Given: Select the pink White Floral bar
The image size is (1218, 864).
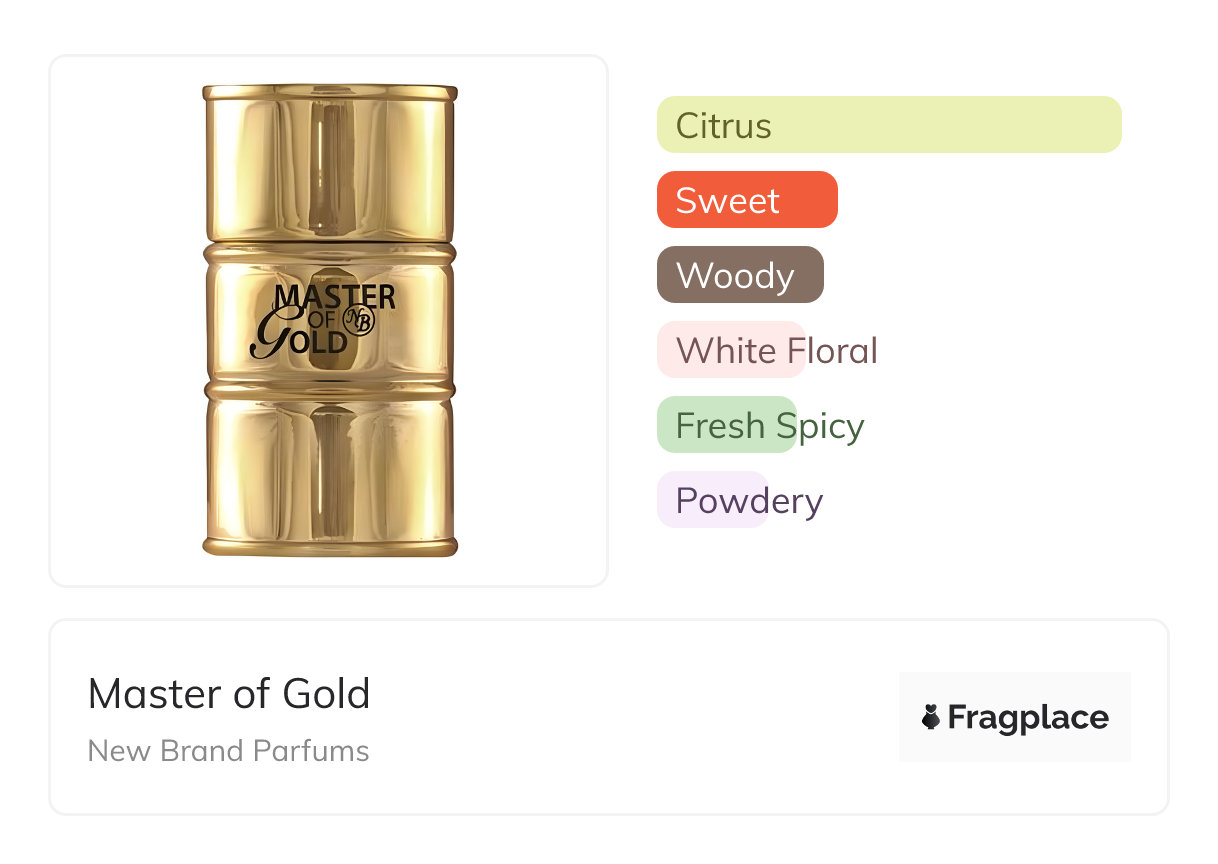Looking at the screenshot, I should click(730, 350).
